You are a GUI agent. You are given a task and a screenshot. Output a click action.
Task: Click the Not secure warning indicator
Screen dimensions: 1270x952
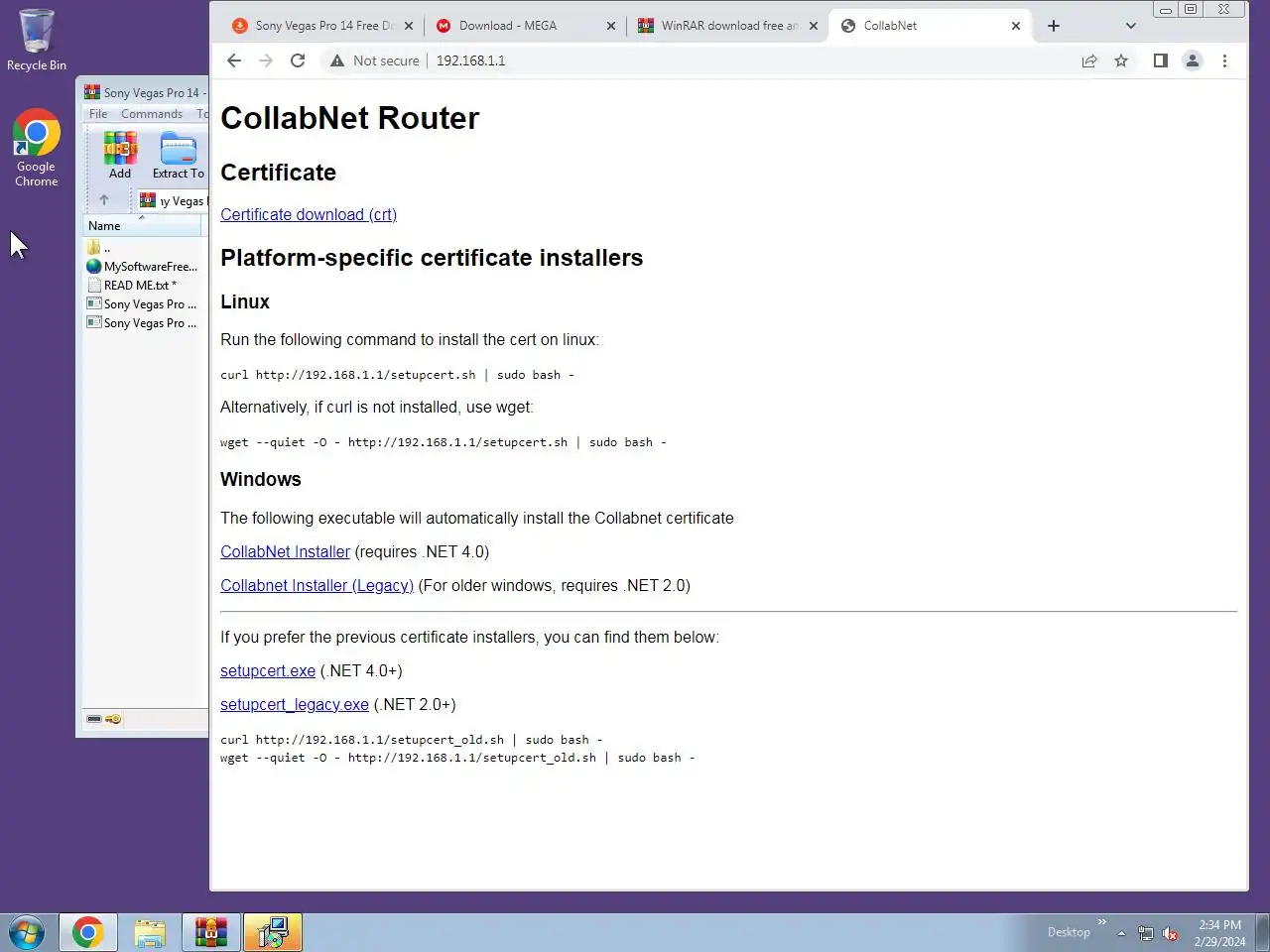click(x=375, y=60)
